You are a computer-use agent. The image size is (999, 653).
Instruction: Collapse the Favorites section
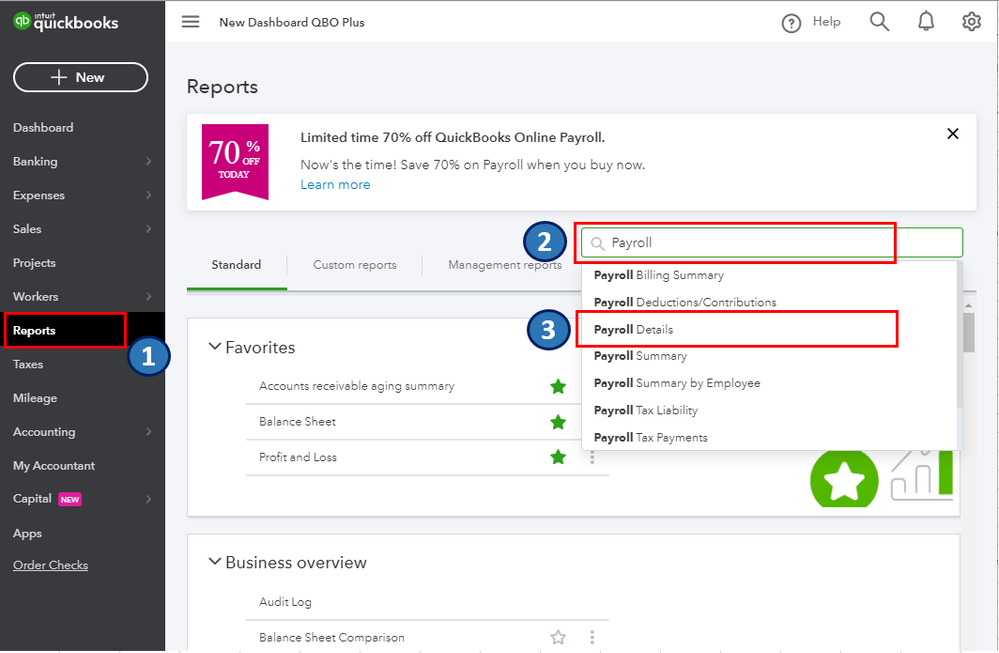[215, 346]
